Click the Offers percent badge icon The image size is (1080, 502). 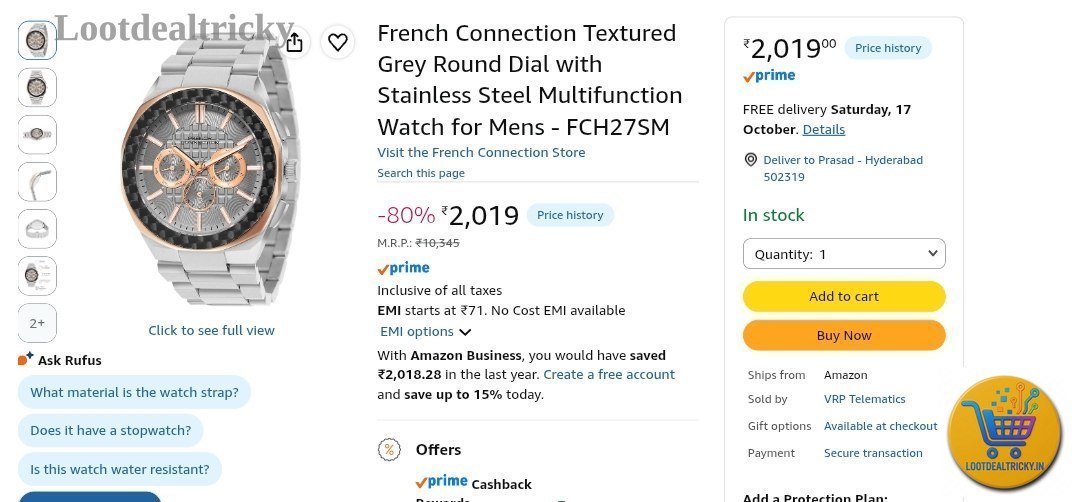(x=389, y=450)
